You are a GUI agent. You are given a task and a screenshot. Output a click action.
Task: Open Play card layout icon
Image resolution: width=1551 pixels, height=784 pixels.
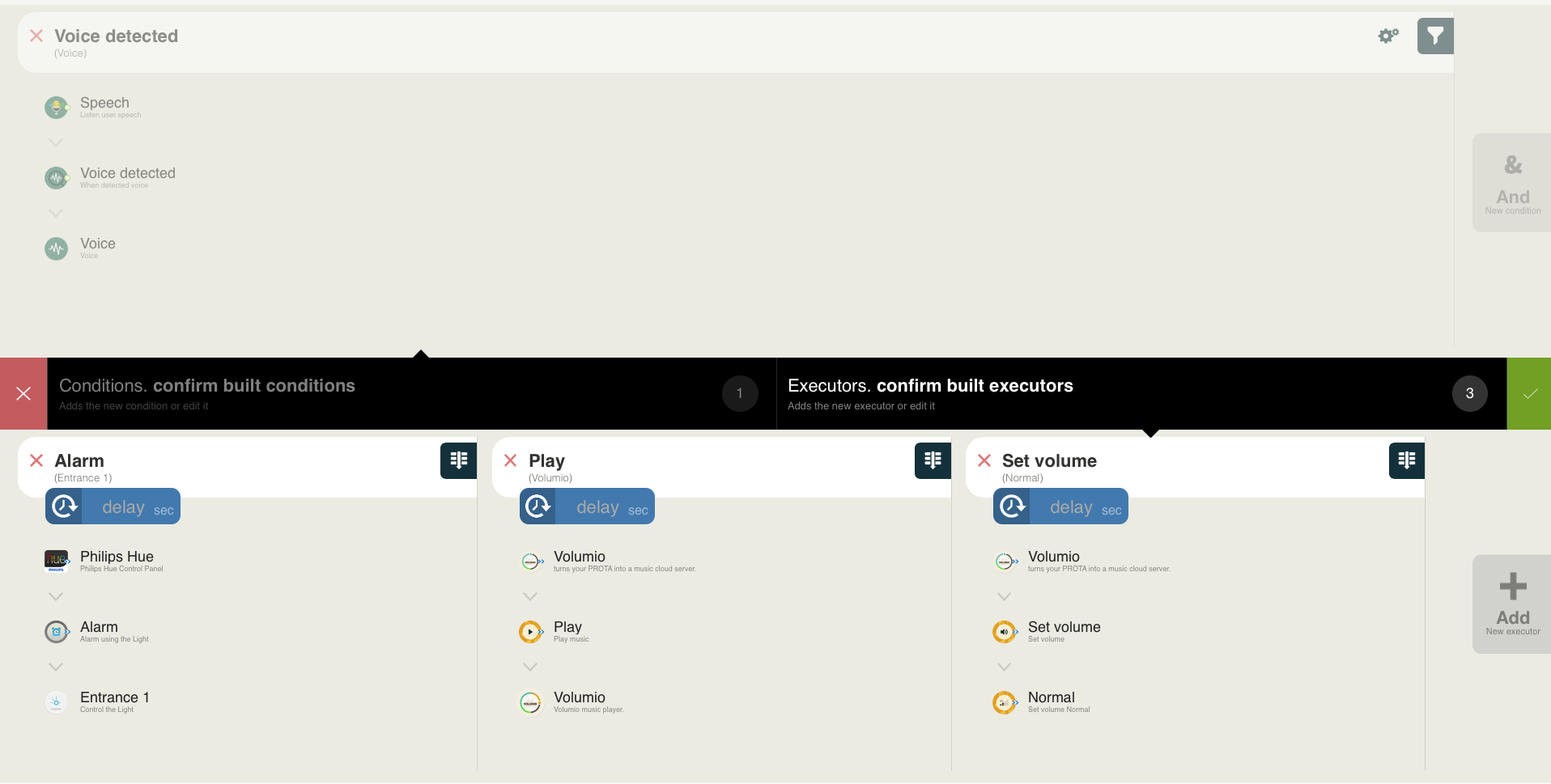pos(933,460)
